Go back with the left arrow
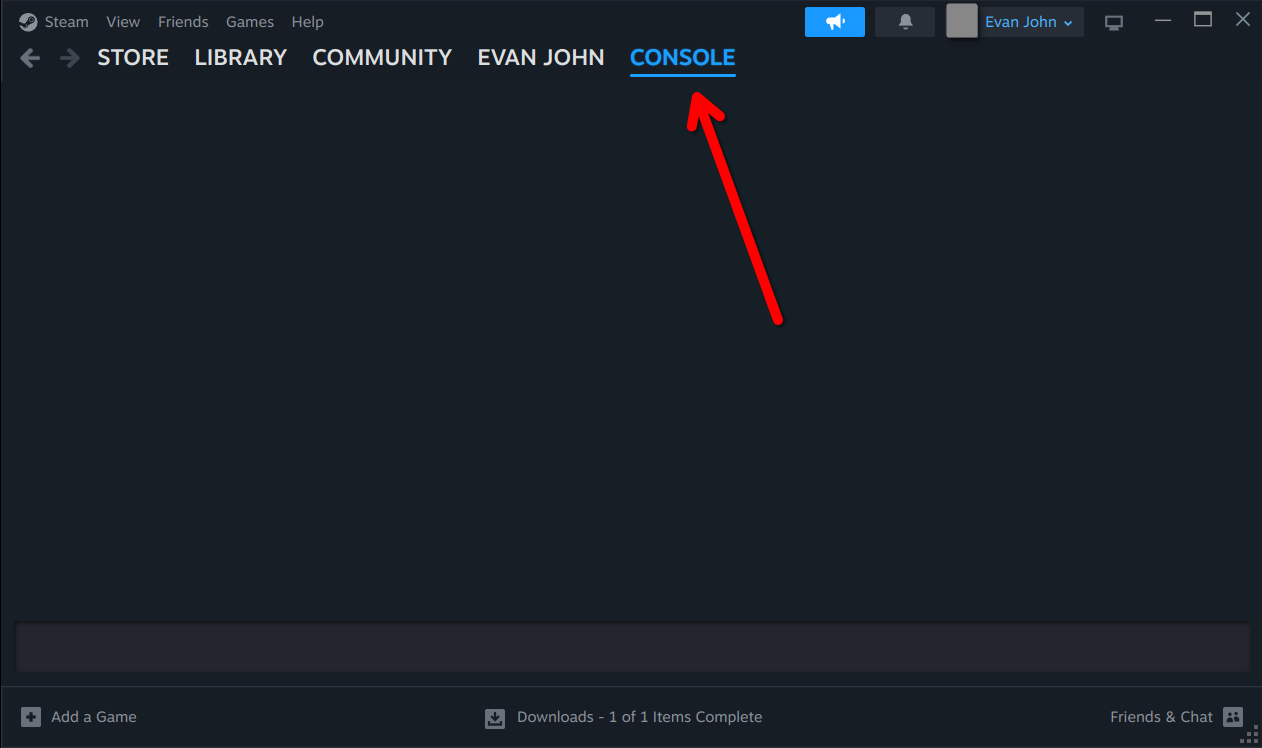Viewport: 1262px width, 748px height. point(30,58)
